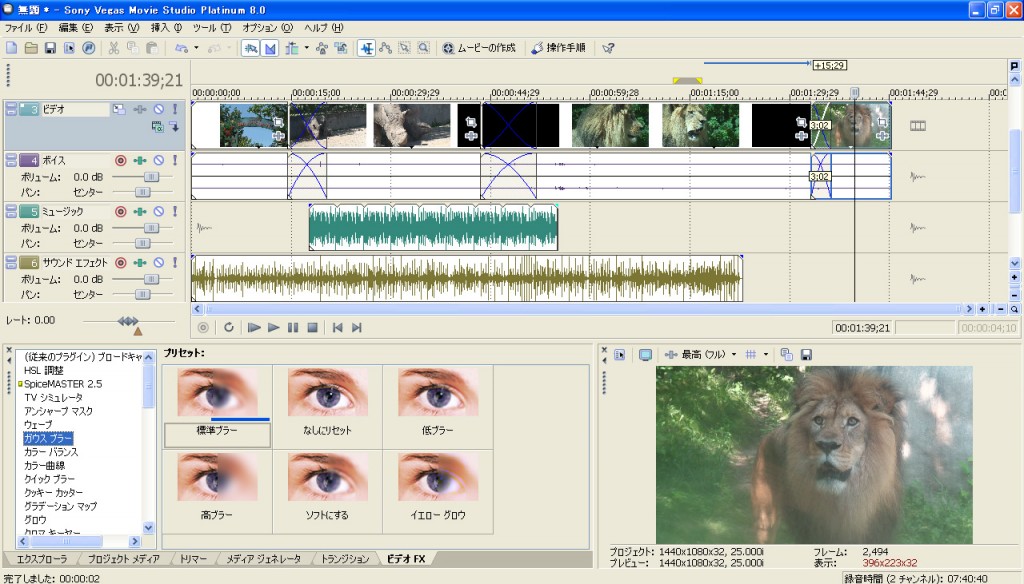Viewport: 1024px width, 584px height.
Task: Click the playback rate slider
Action: pos(128,321)
